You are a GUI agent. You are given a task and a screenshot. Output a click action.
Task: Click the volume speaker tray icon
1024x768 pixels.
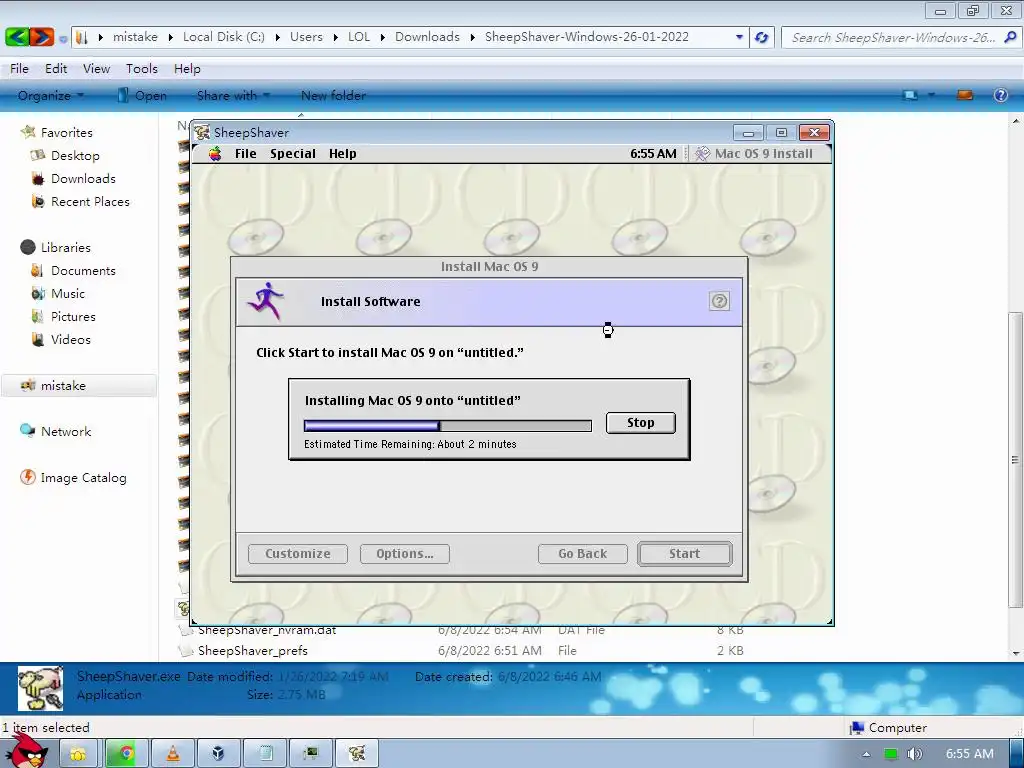point(915,754)
